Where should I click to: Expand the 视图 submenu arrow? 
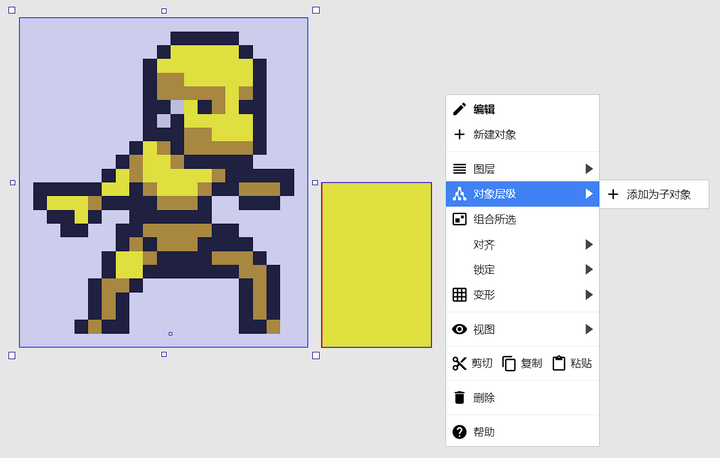(x=589, y=329)
